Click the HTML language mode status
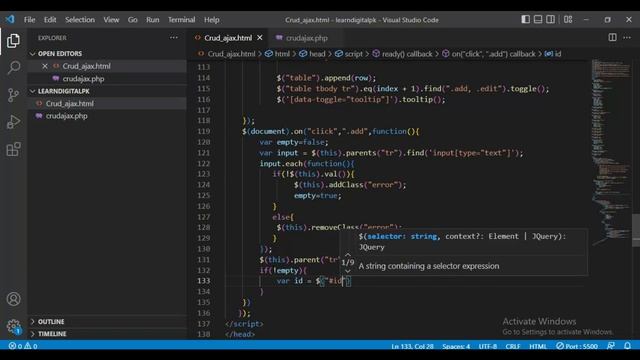Screen dimensions: 640x360 [x=538, y=346]
